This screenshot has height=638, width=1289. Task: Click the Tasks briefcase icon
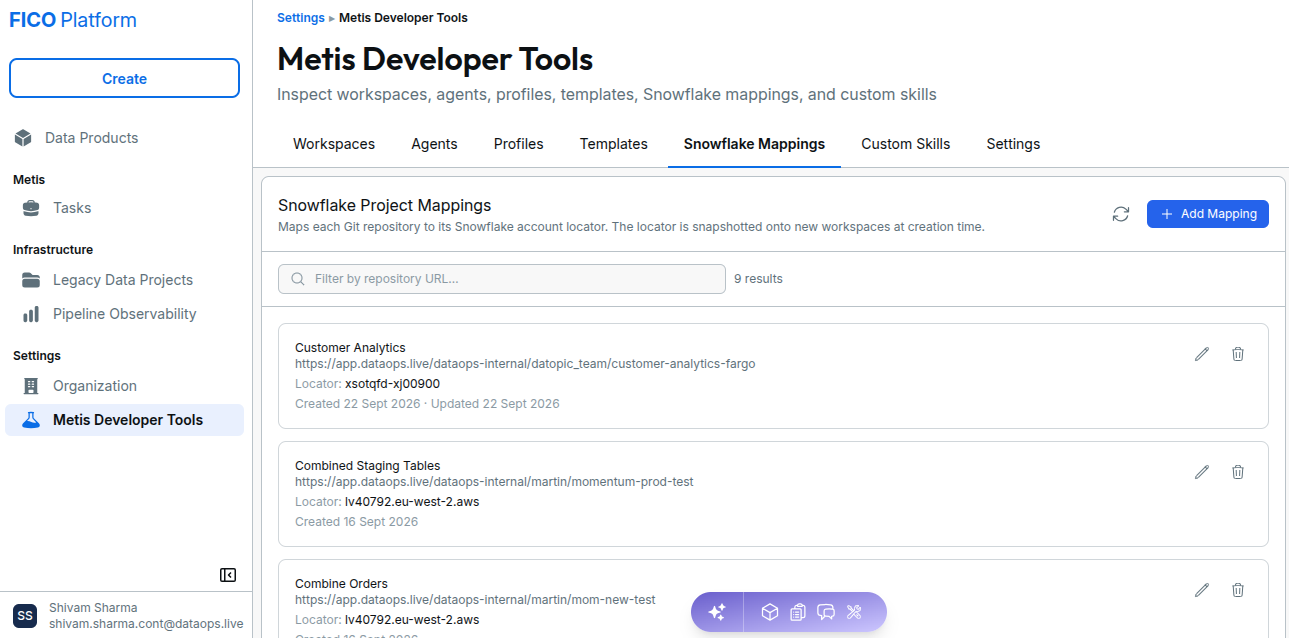(32, 208)
